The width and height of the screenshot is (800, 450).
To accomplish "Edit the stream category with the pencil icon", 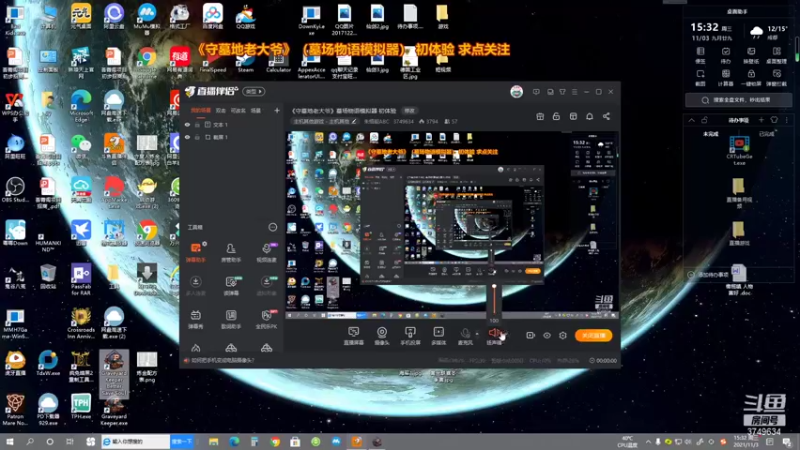I will [x=354, y=121].
